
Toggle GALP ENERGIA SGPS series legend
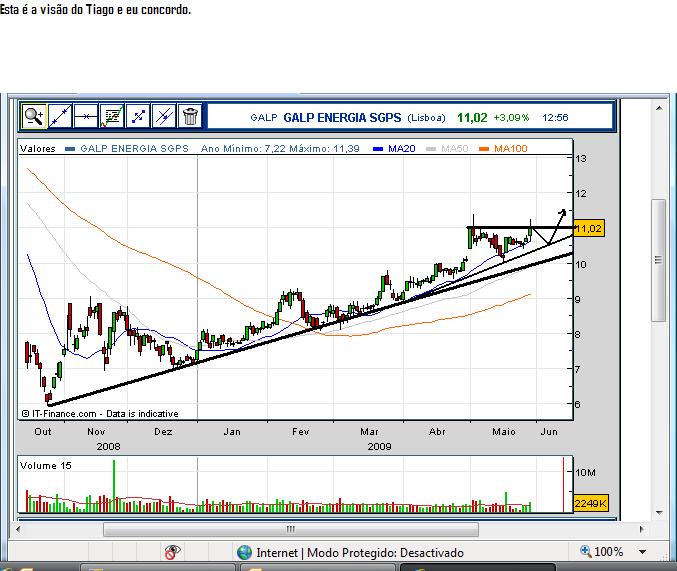(127, 149)
